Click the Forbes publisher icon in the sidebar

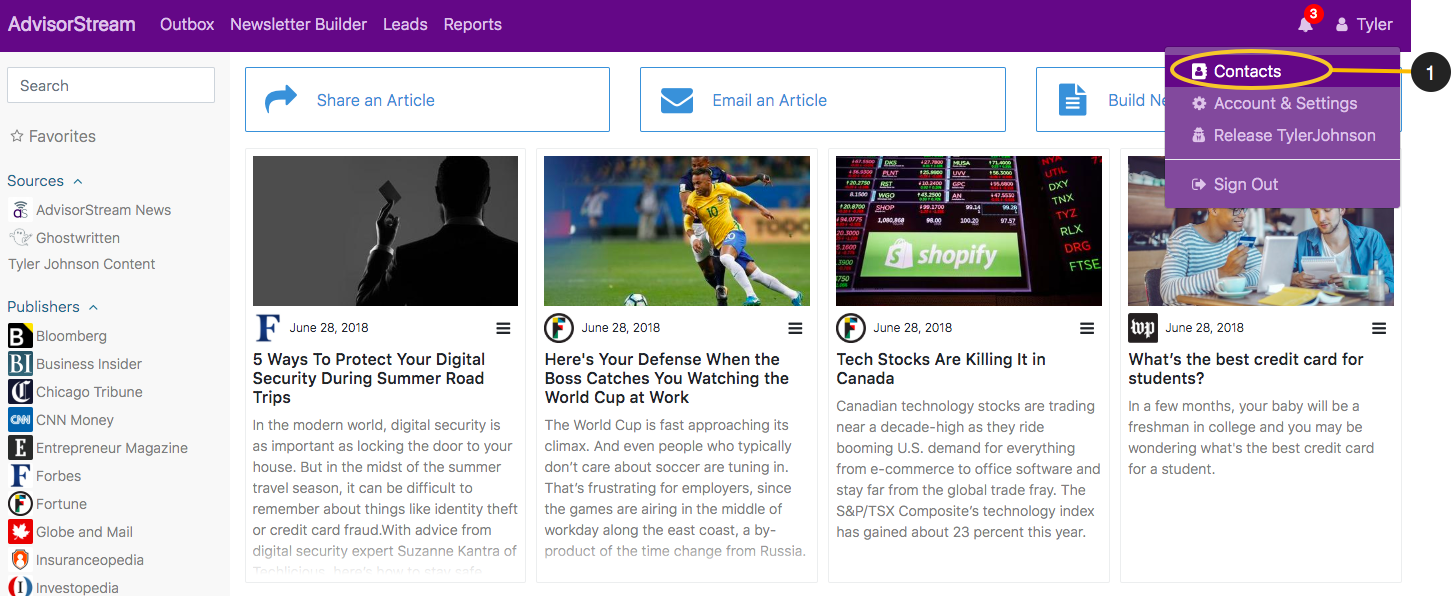[20, 475]
